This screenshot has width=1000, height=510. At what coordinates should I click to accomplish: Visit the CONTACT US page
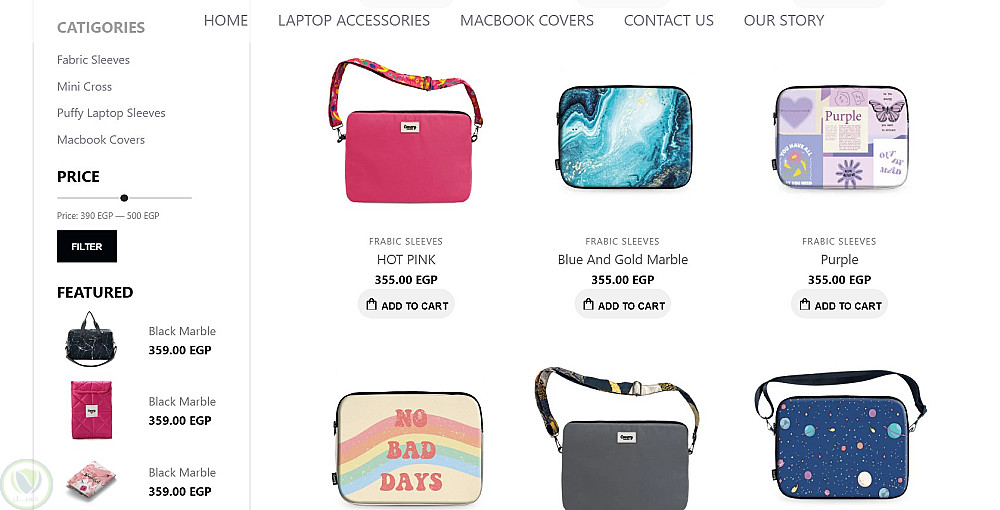668,20
